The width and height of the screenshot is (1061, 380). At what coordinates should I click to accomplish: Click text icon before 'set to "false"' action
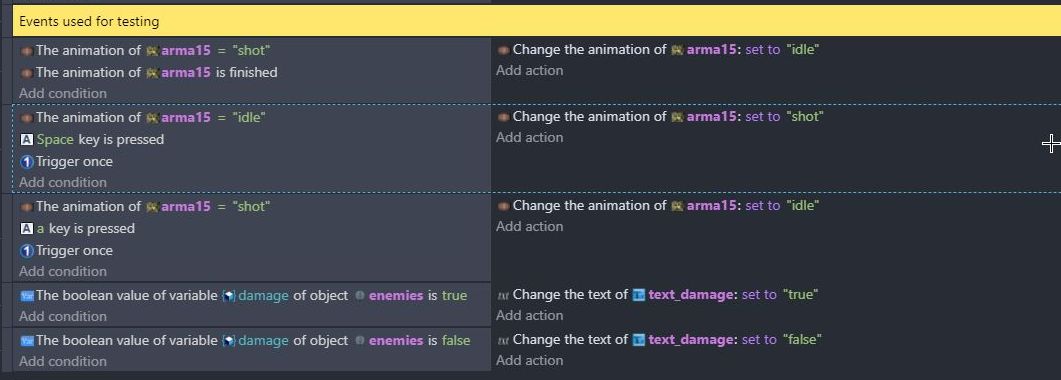point(503,340)
